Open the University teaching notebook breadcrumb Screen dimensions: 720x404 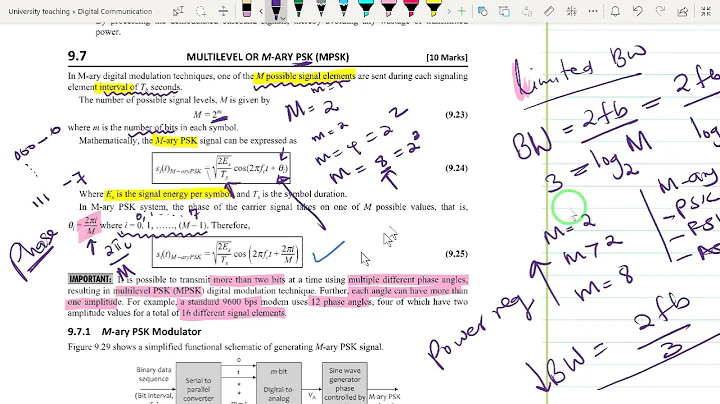[39, 11]
